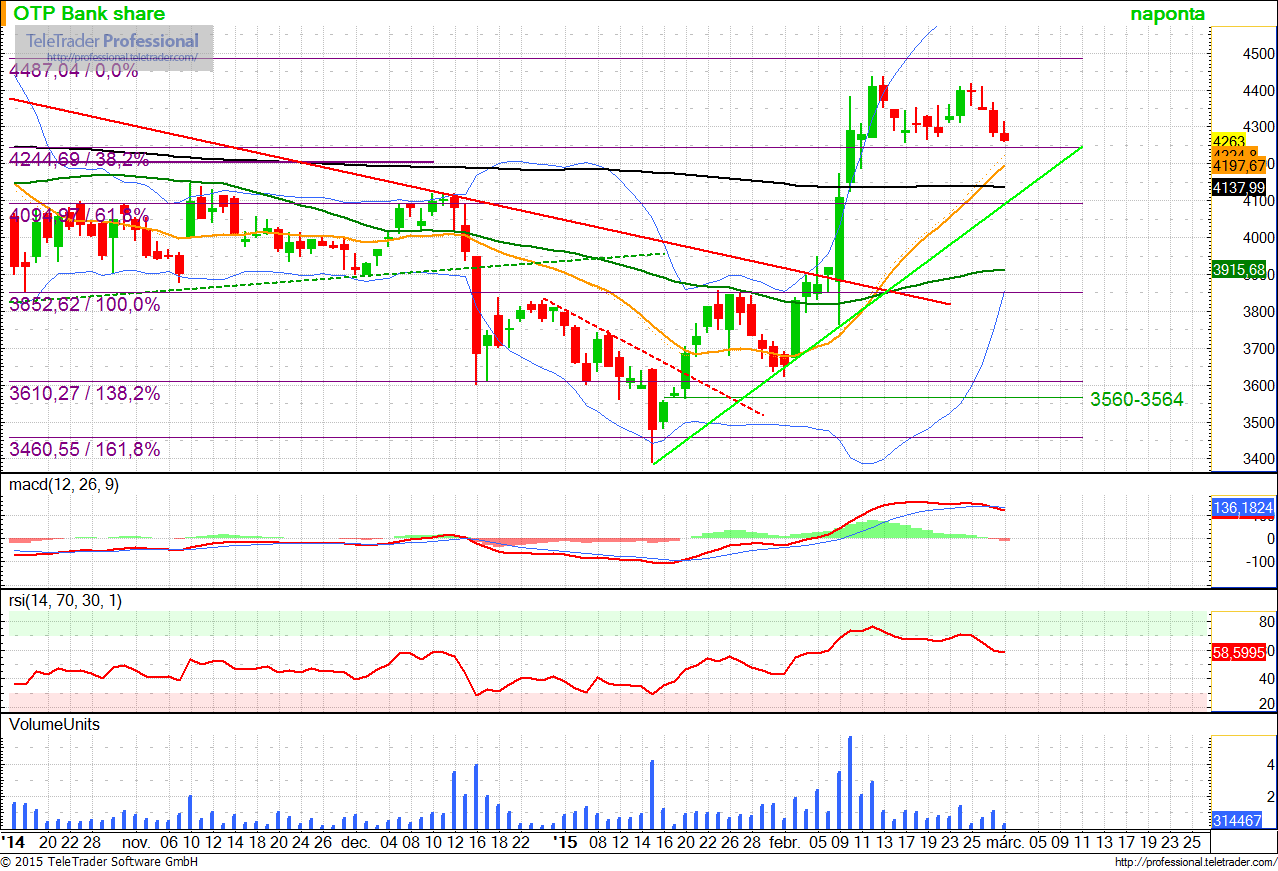This screenshot has width=1278, height=871.
Task: Select the "3610,27 / 138,2%" Fibonacci label
Action: tap(85, 394)
